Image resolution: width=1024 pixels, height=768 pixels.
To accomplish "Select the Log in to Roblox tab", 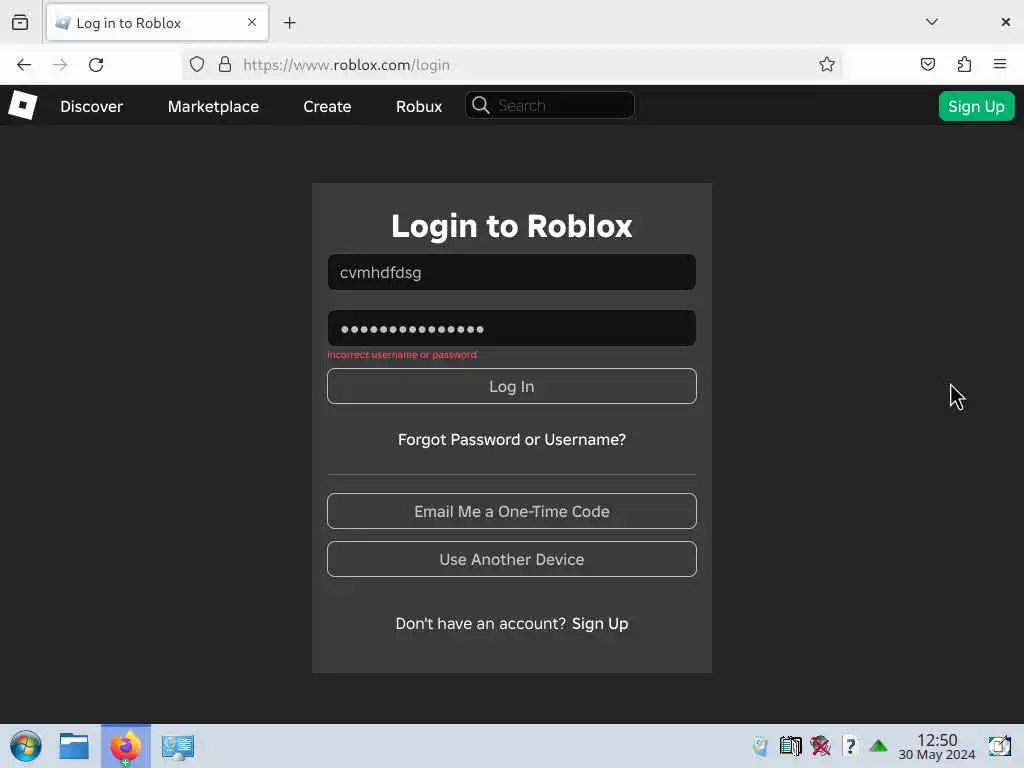I will [157, 23].
